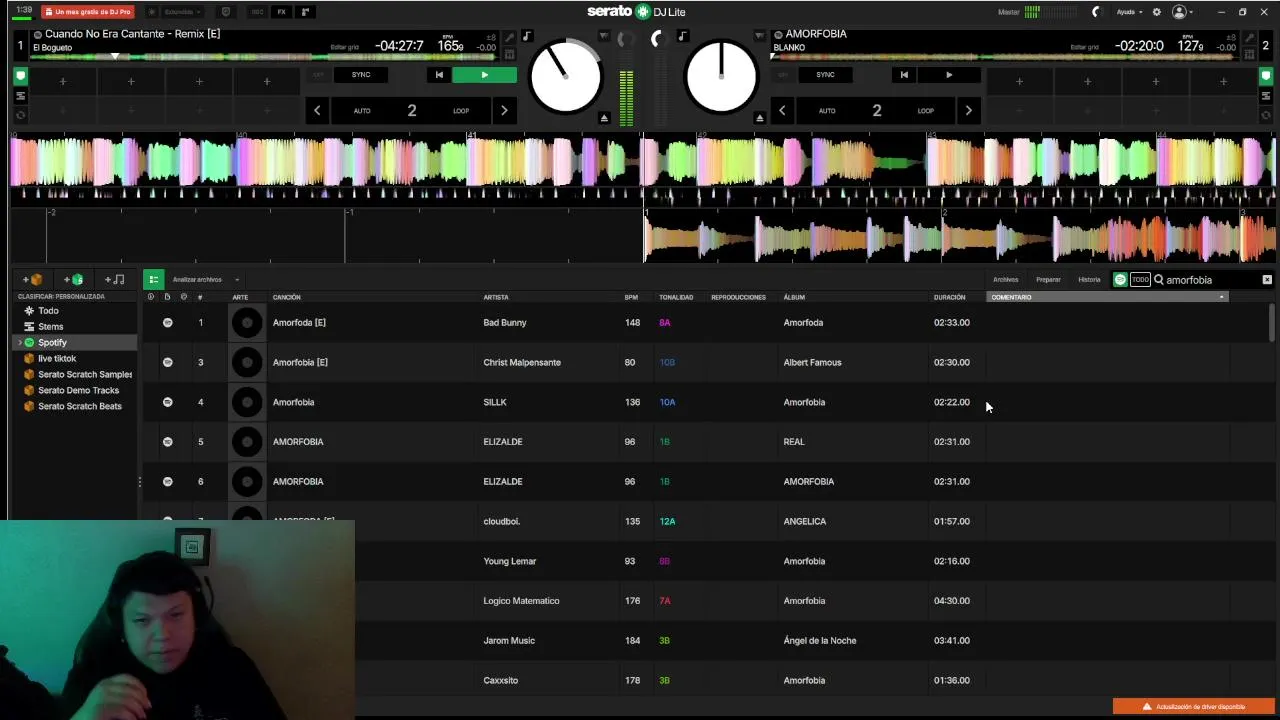Enable LOOP on deck 1

coord(461,111)
